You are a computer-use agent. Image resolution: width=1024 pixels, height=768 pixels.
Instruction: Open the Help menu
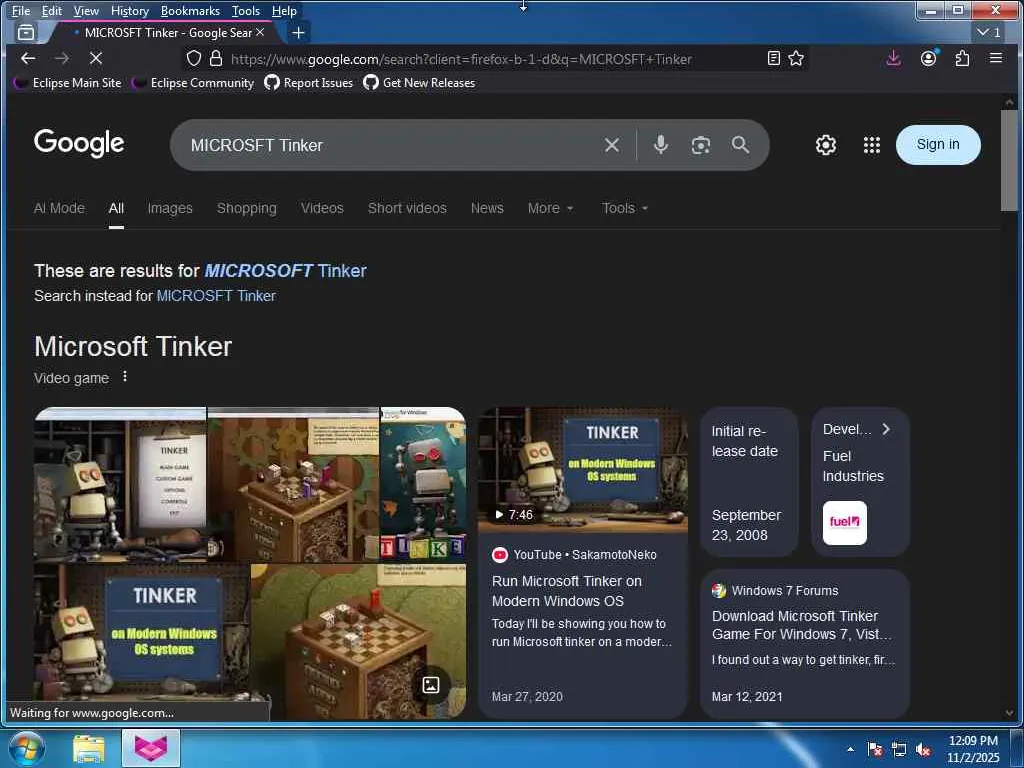[x=284, y=10]
